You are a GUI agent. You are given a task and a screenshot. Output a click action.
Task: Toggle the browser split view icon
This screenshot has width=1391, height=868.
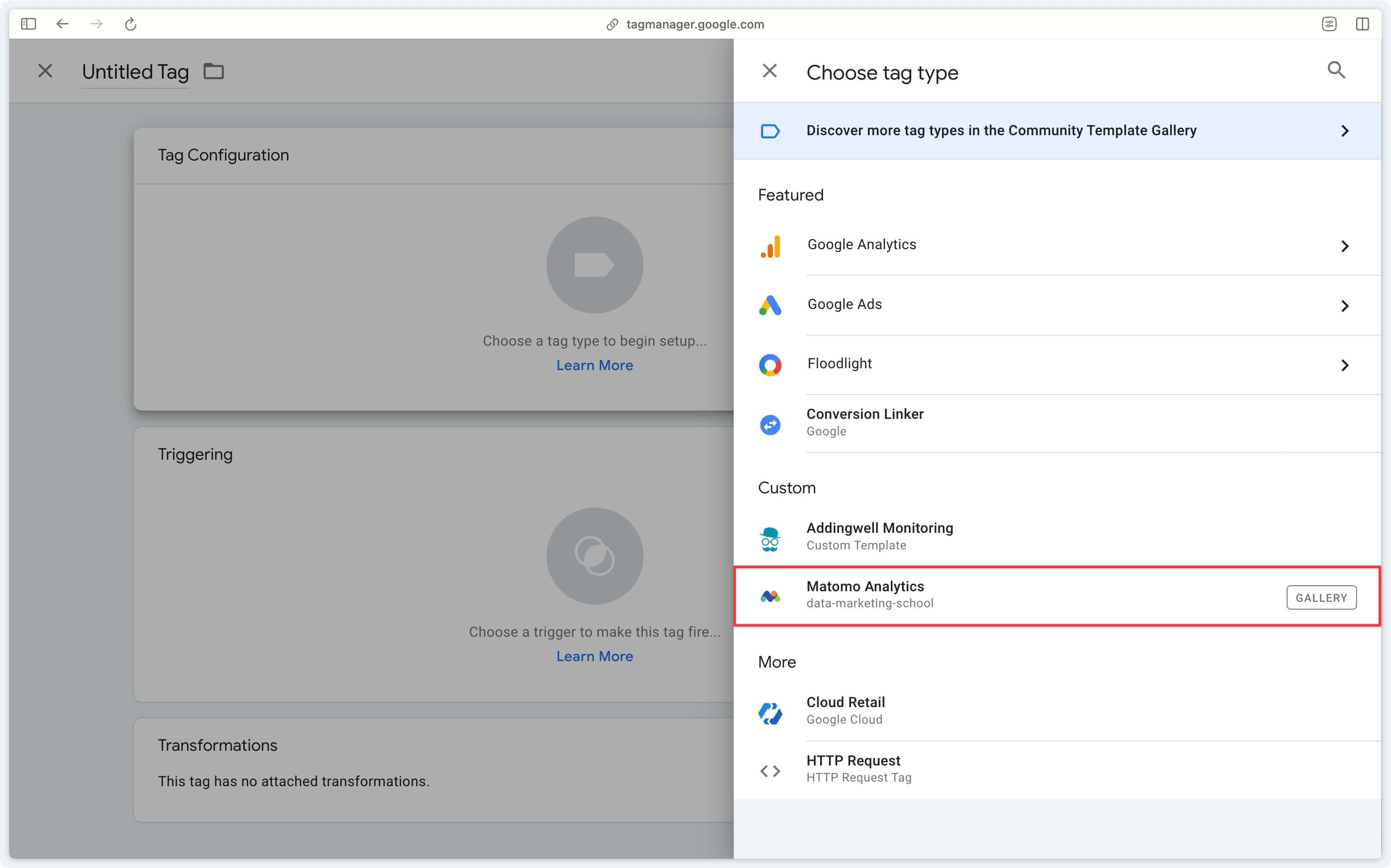1362,23
